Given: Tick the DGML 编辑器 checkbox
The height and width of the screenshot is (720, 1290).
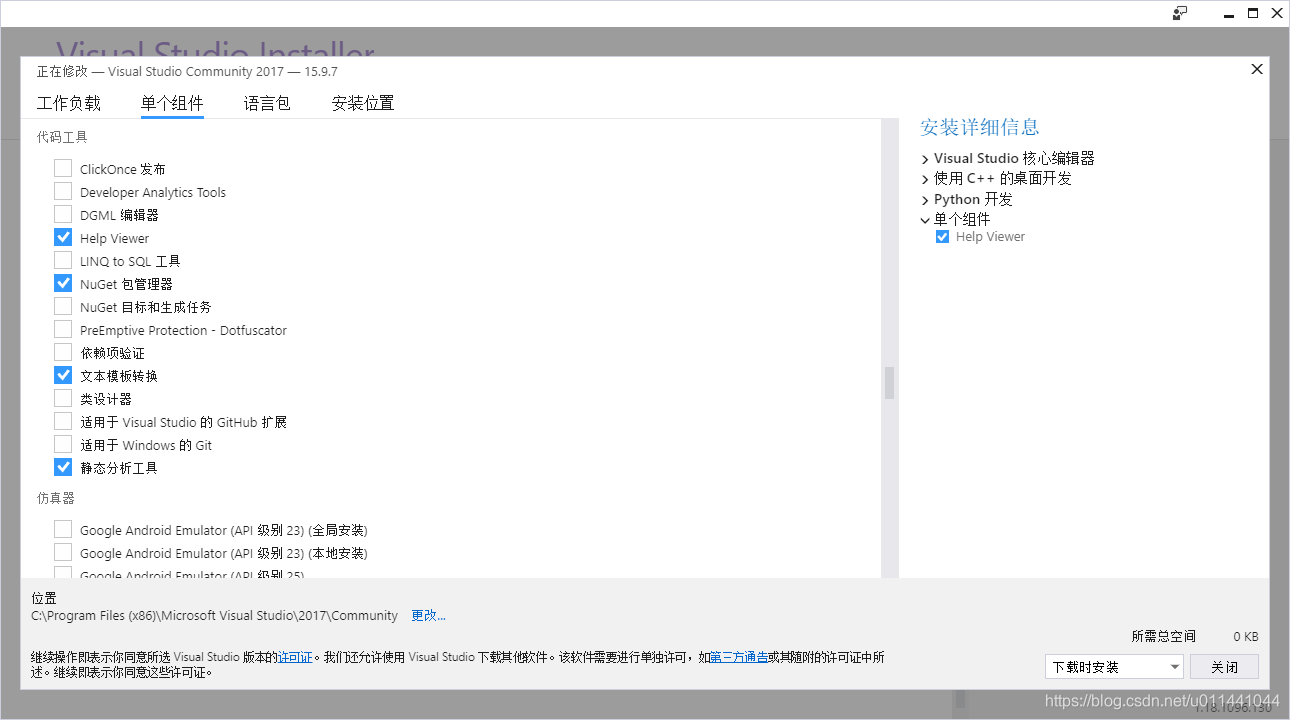Looking at the screenshot, I should coord(63,214).
